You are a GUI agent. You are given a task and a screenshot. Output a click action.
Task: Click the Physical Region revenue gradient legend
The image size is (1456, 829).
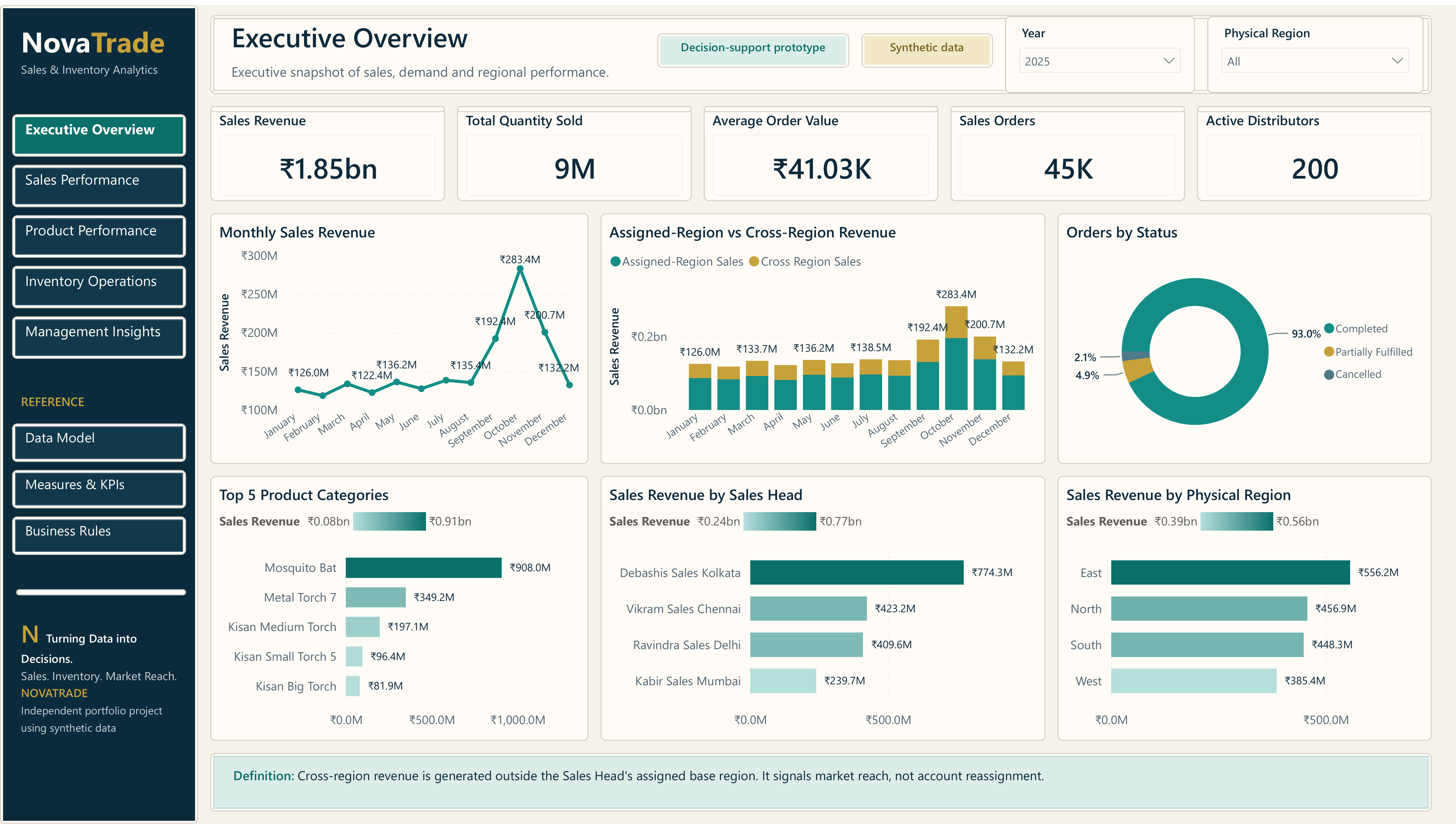coord(1237,522)
